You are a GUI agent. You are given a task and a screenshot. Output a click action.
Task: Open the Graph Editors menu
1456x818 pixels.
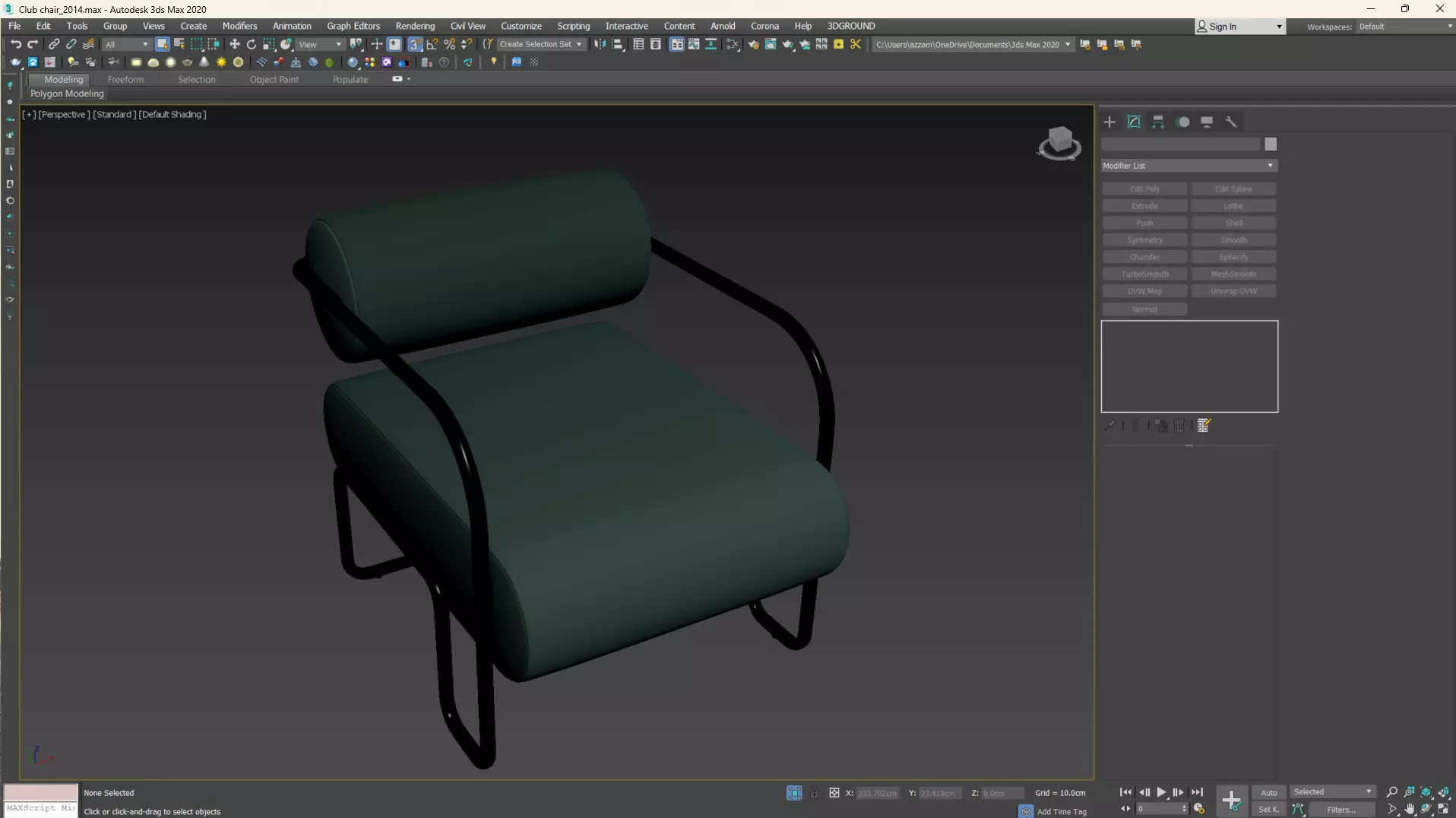(x=353, y=26)
